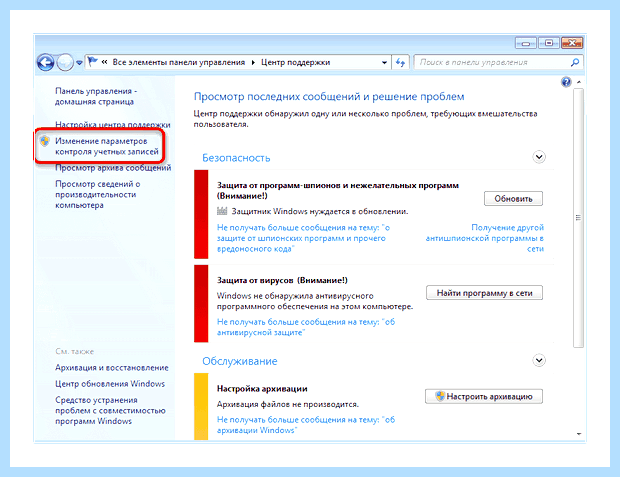Click the Forward navigation arrow button

pos(65,62)
